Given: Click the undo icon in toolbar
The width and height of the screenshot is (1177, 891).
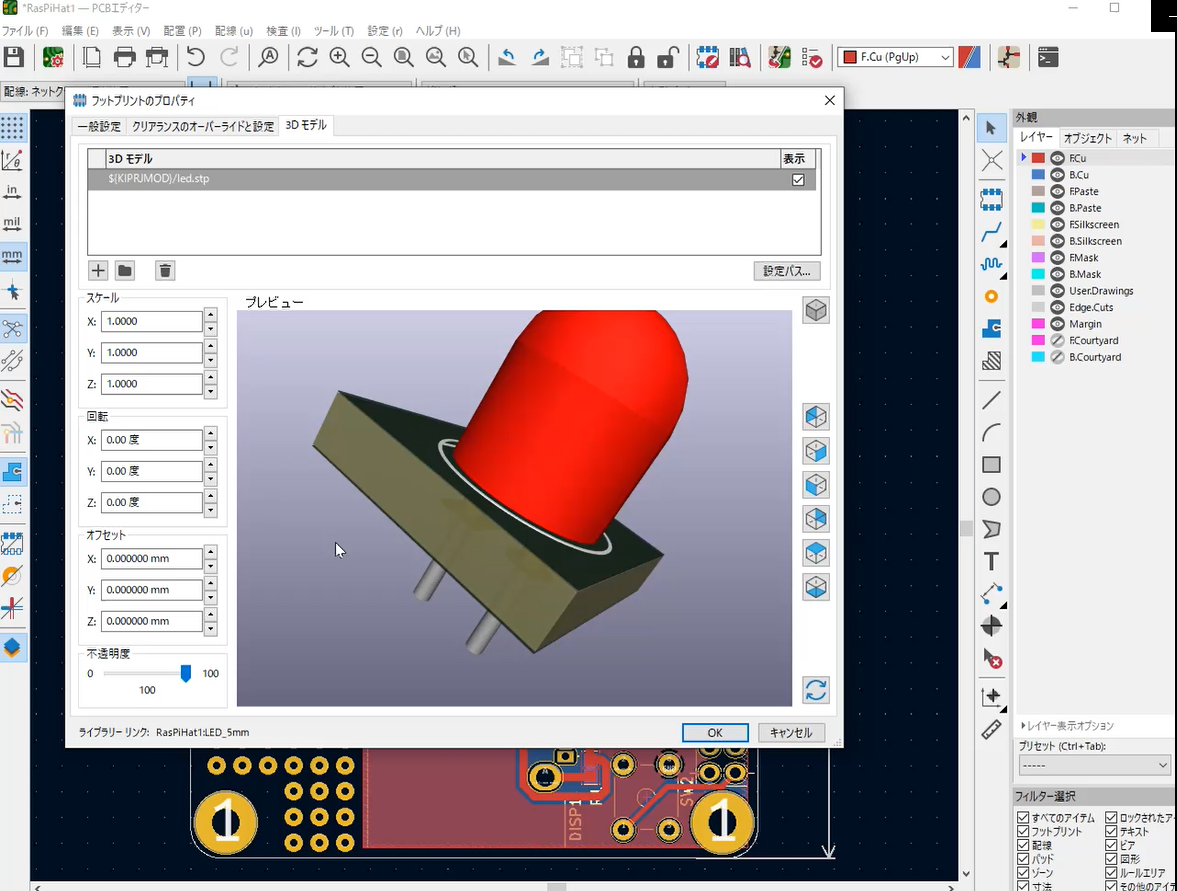Looking at the screenshot, I should 196,57.
